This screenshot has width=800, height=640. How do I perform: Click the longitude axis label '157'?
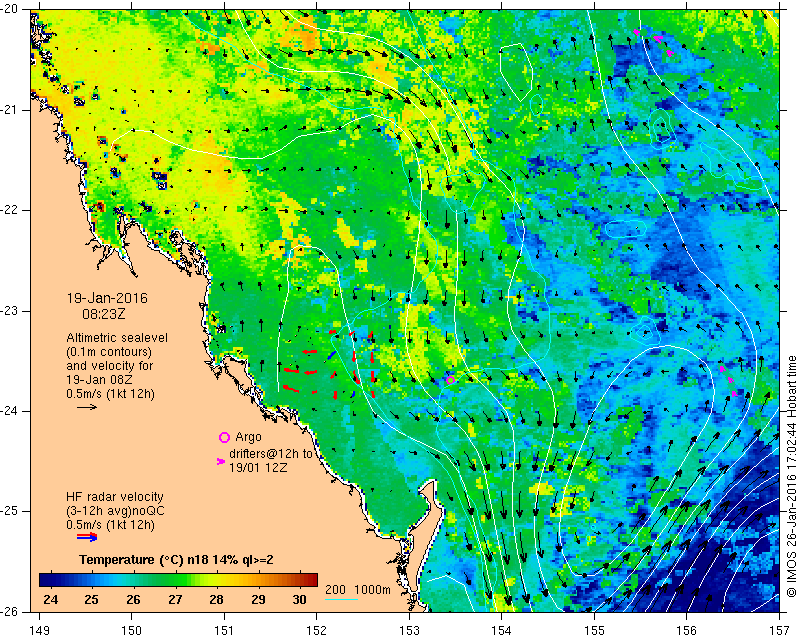pos(780,631)
